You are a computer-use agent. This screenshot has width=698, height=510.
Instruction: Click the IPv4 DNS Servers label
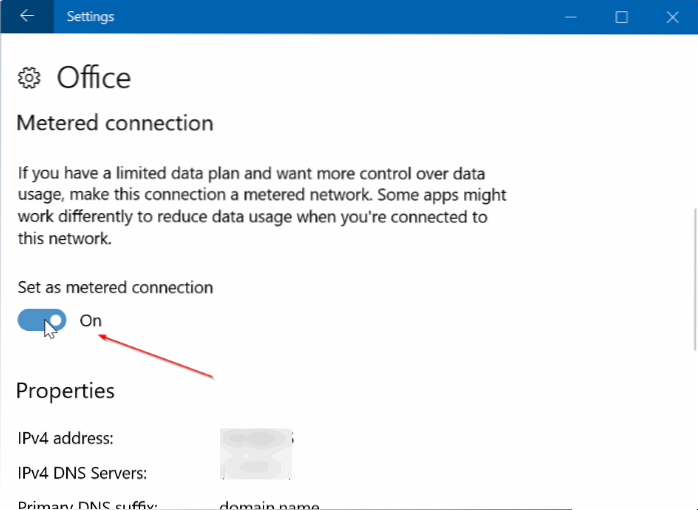click(x=82, y=472)
